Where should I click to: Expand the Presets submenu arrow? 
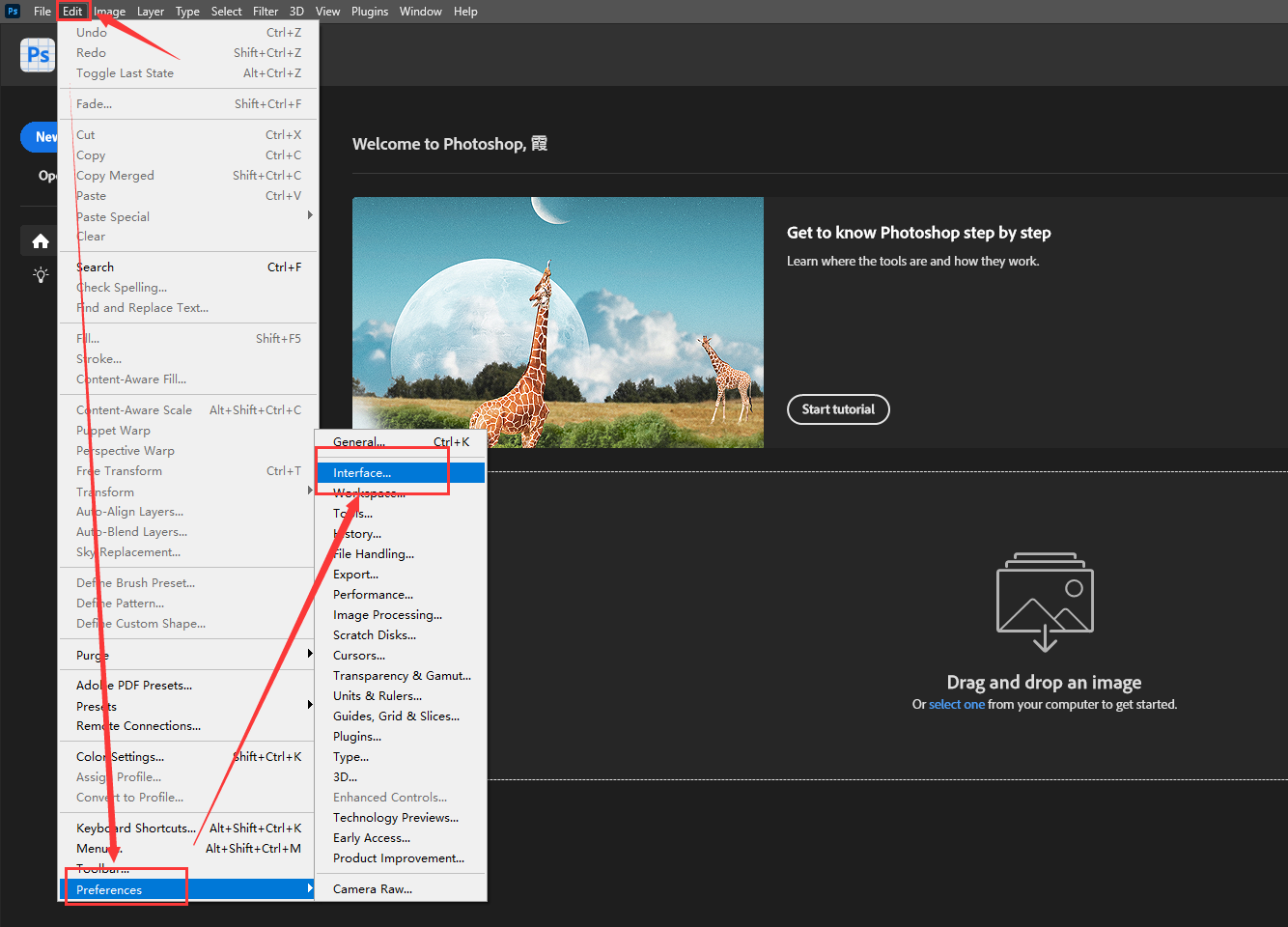click(310, 705)
